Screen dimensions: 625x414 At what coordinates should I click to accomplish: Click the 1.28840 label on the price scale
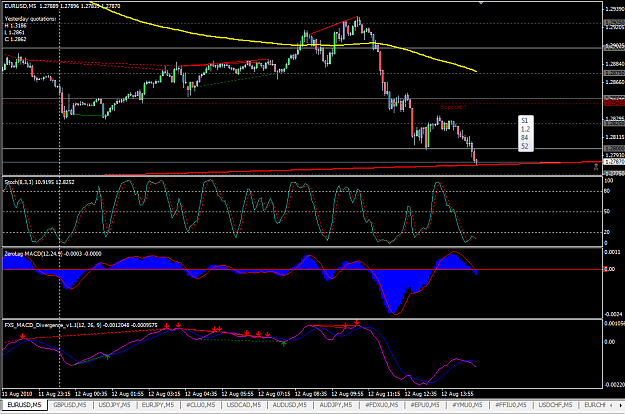(614, 64)
